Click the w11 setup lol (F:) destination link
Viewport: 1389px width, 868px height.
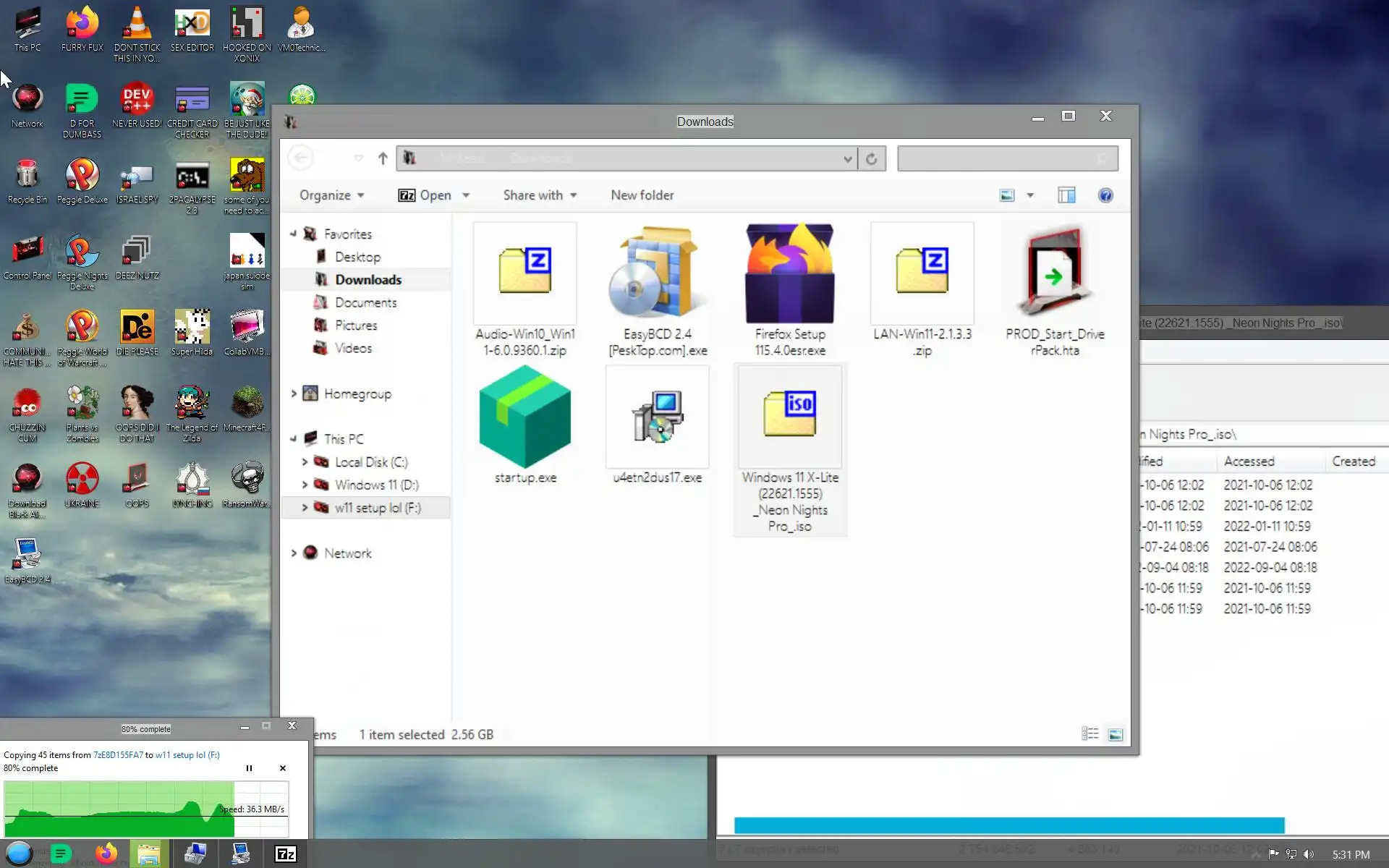[187, 754]
